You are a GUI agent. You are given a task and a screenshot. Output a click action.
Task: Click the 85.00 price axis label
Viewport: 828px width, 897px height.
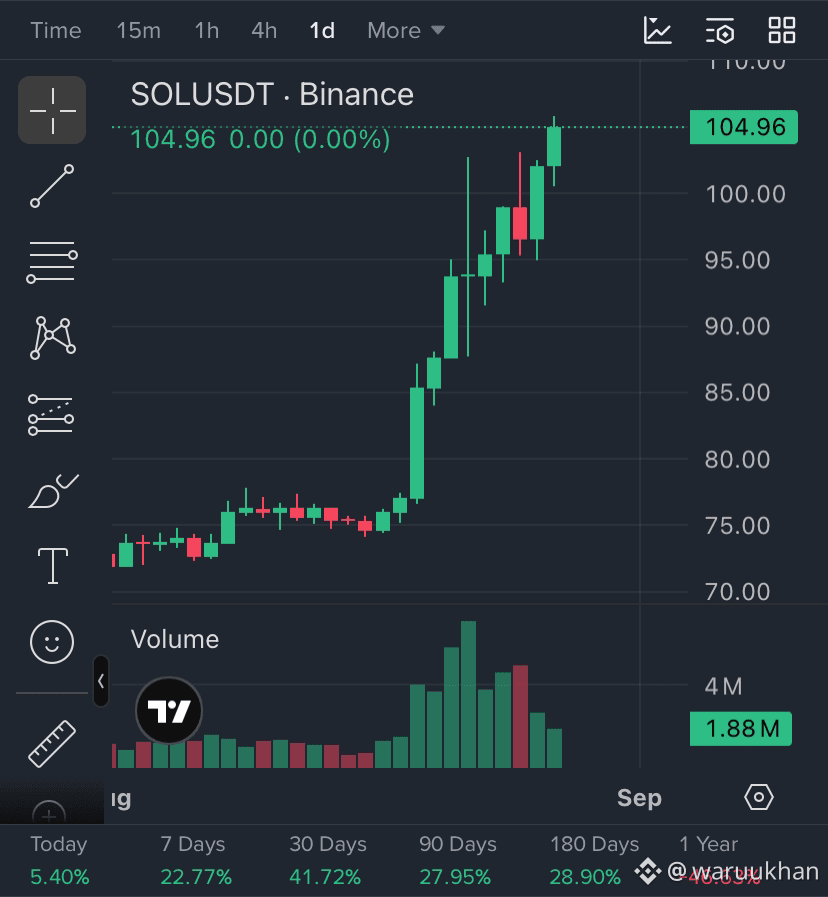738,392
